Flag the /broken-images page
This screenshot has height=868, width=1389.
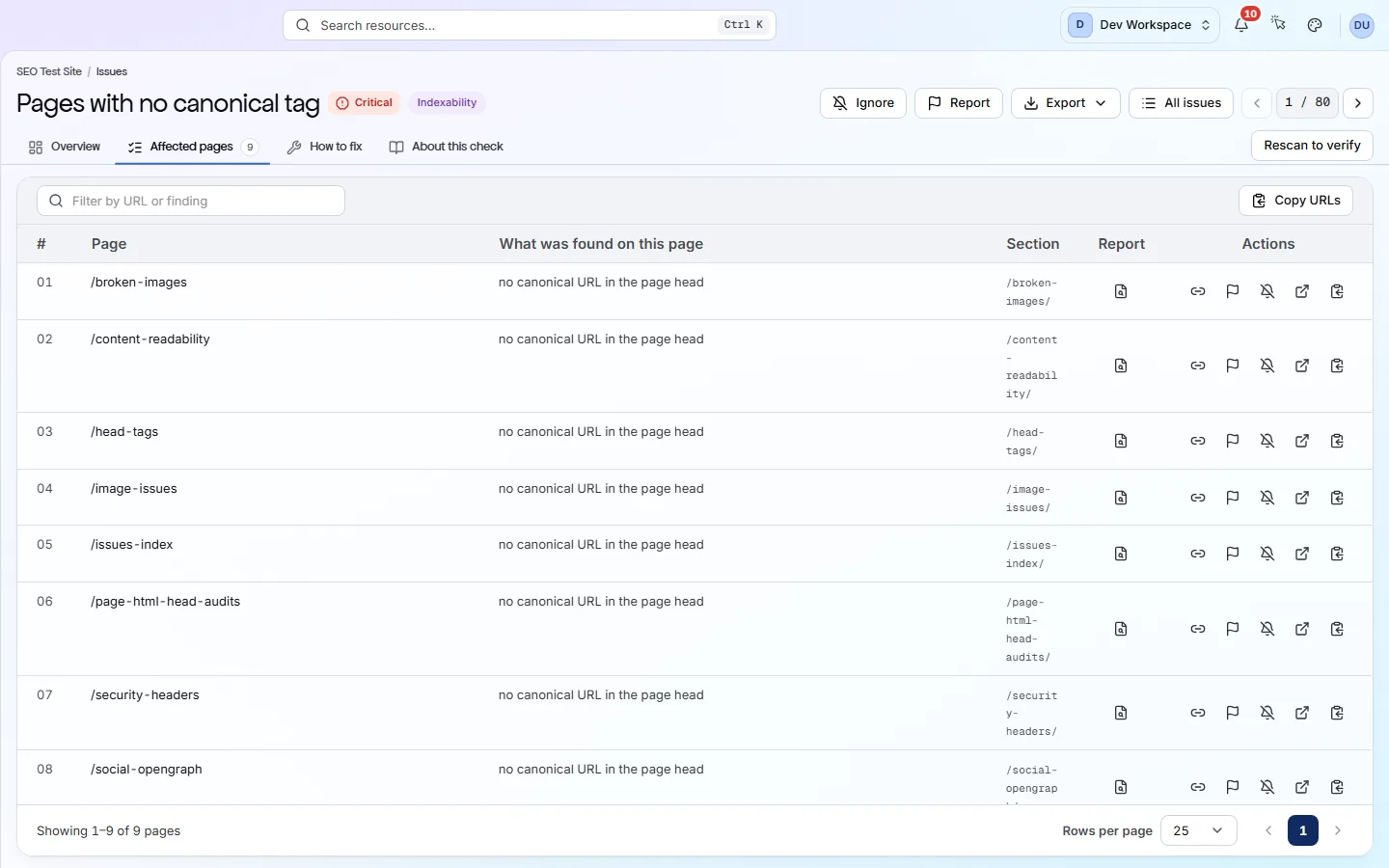coord(1233,291)
